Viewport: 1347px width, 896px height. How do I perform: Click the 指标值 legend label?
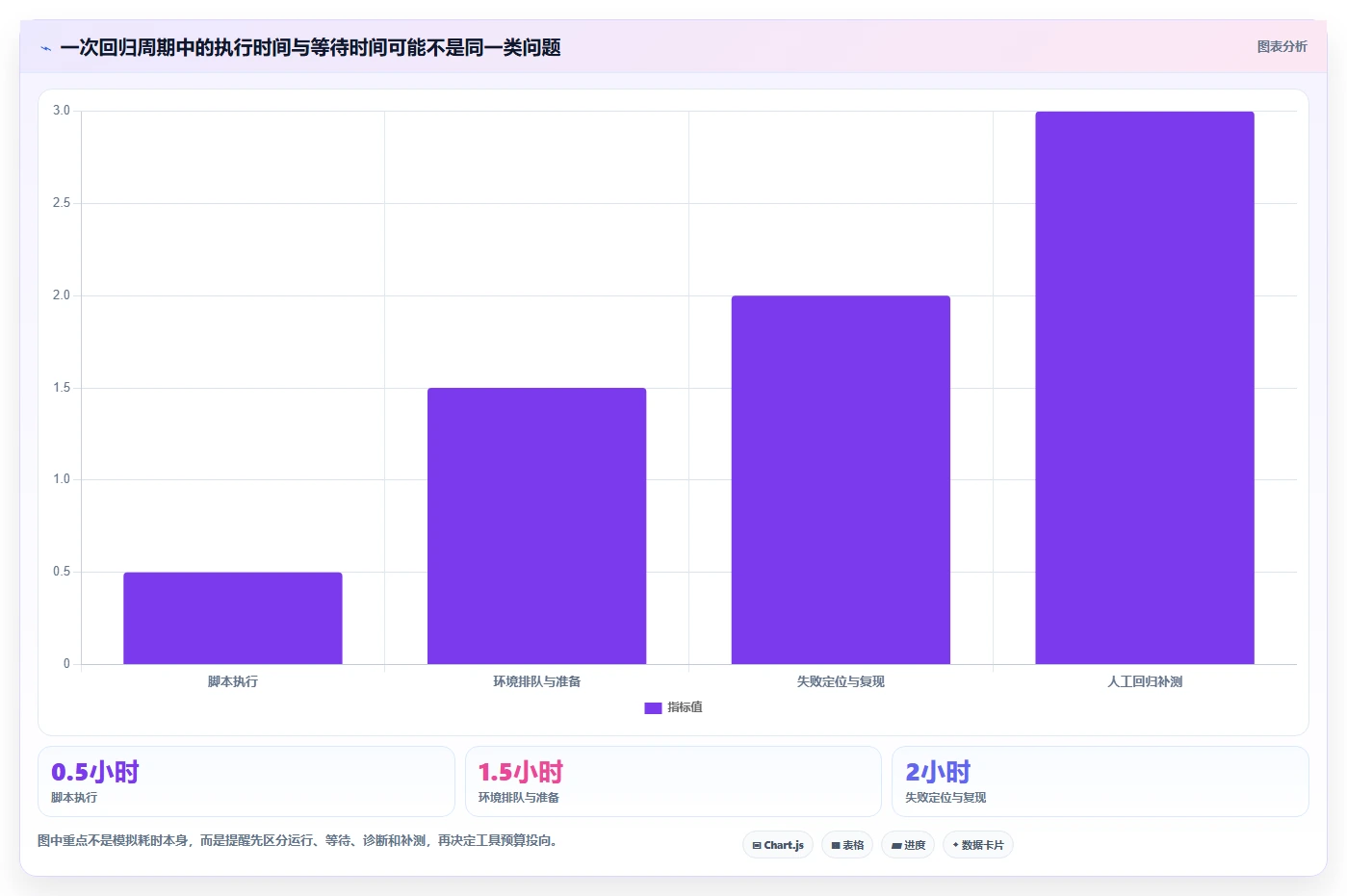[x=685, y=707]
